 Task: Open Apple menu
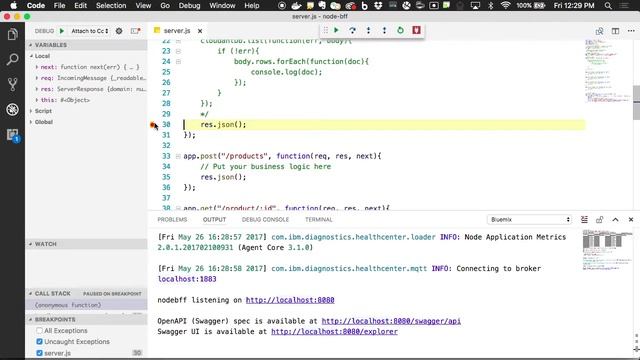coord(13,6)
